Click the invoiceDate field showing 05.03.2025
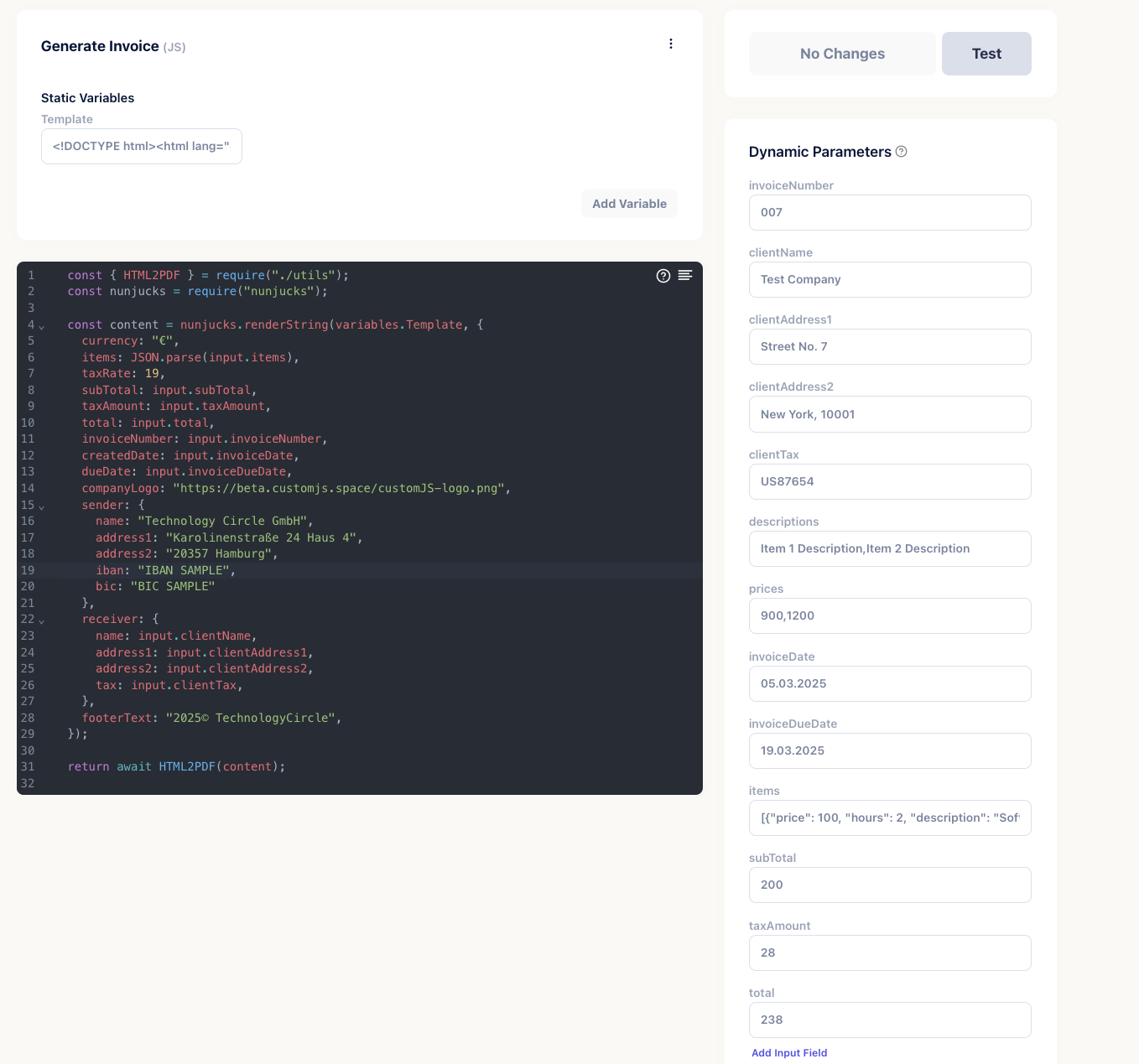 [x=890, y=683]
